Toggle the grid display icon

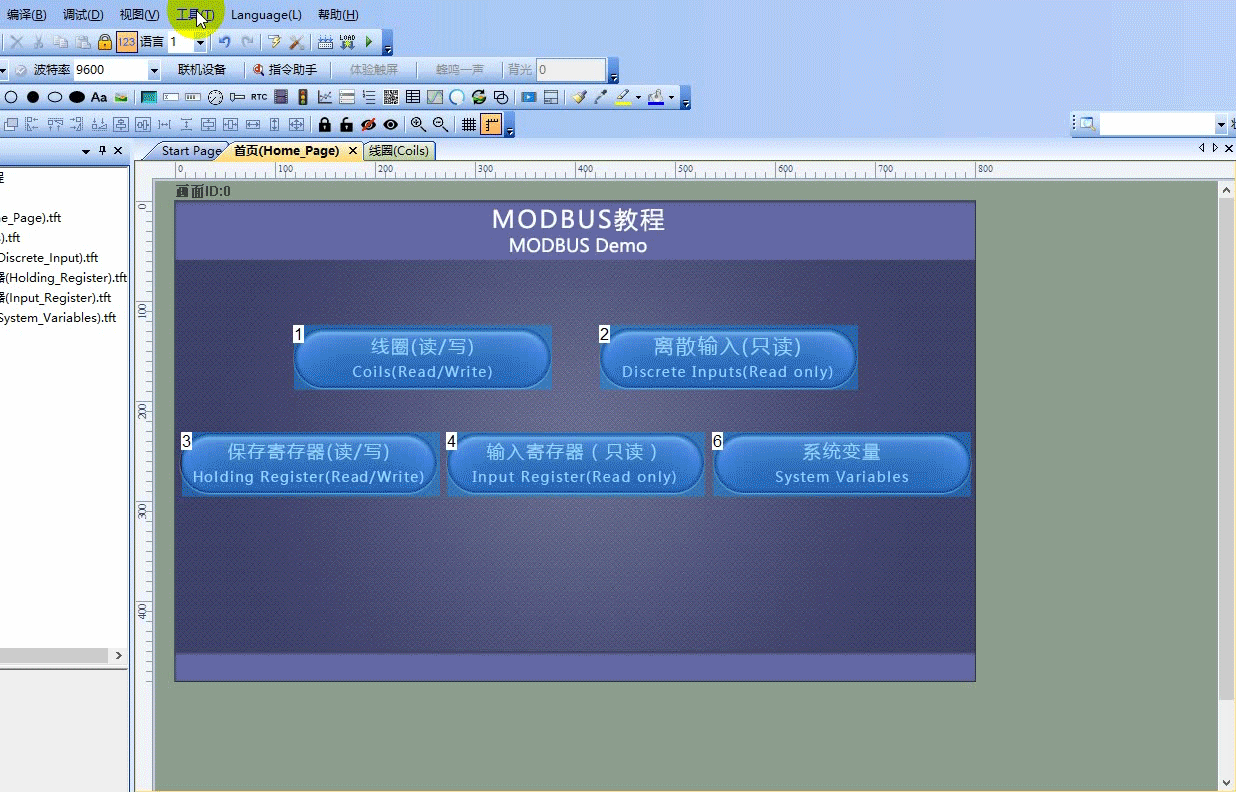pyautogui.click(x=468, y=124)
